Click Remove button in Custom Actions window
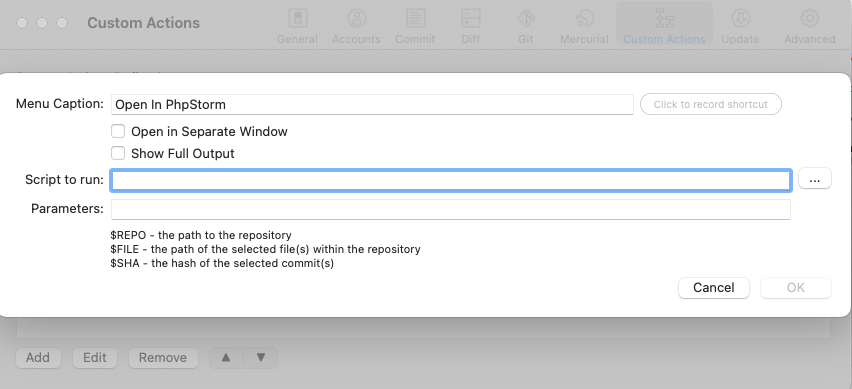The height and width of the screenshot is (389, 852). click(163, 357)
